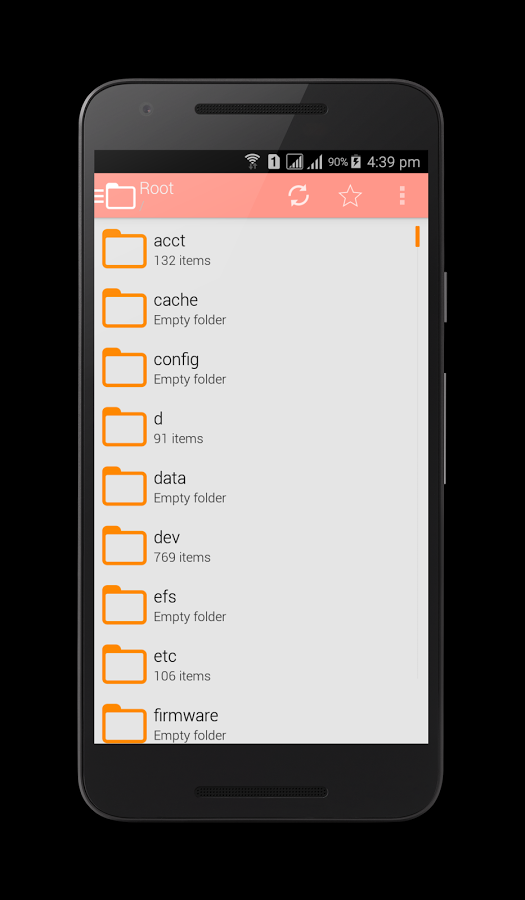Select the 769 items label under dev
Viewport: 525px width, 900px height.
(182, 557)
